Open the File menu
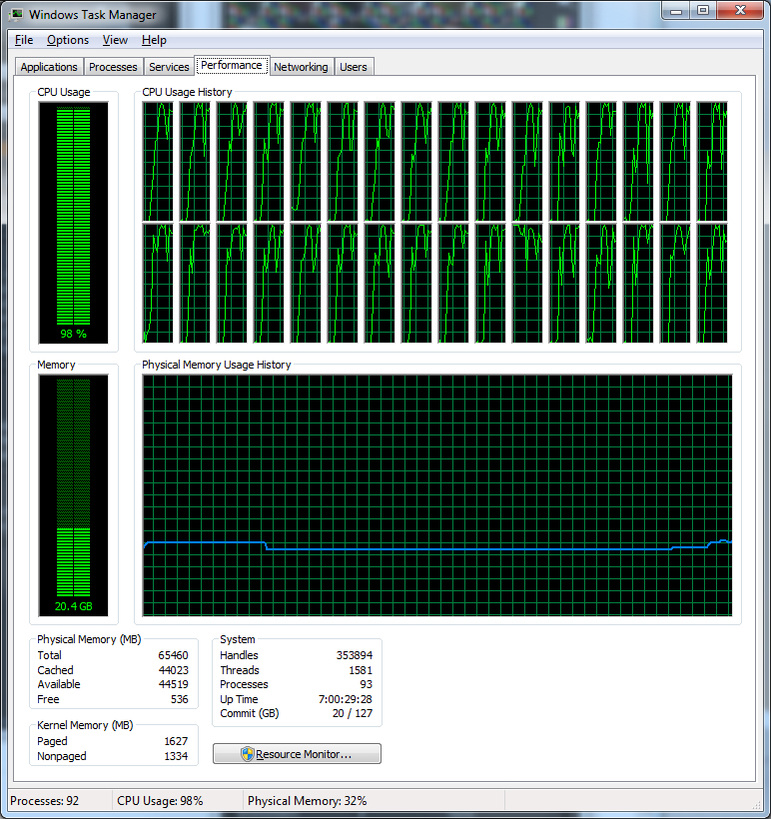 point(24,40)
